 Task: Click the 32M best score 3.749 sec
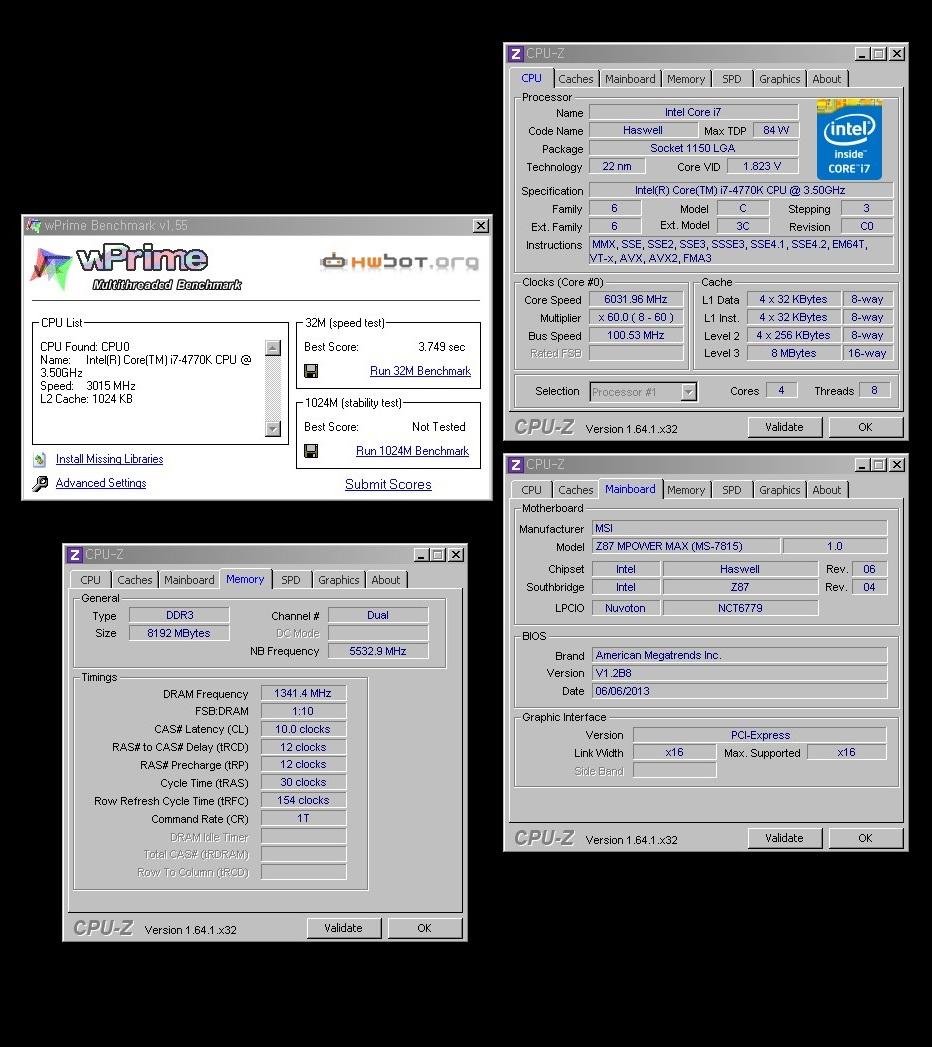(x=441, y=347)
